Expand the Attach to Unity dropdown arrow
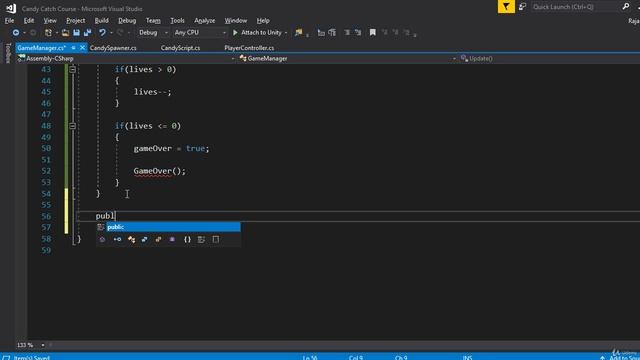640x360 pixels. [x=286, y=33]
